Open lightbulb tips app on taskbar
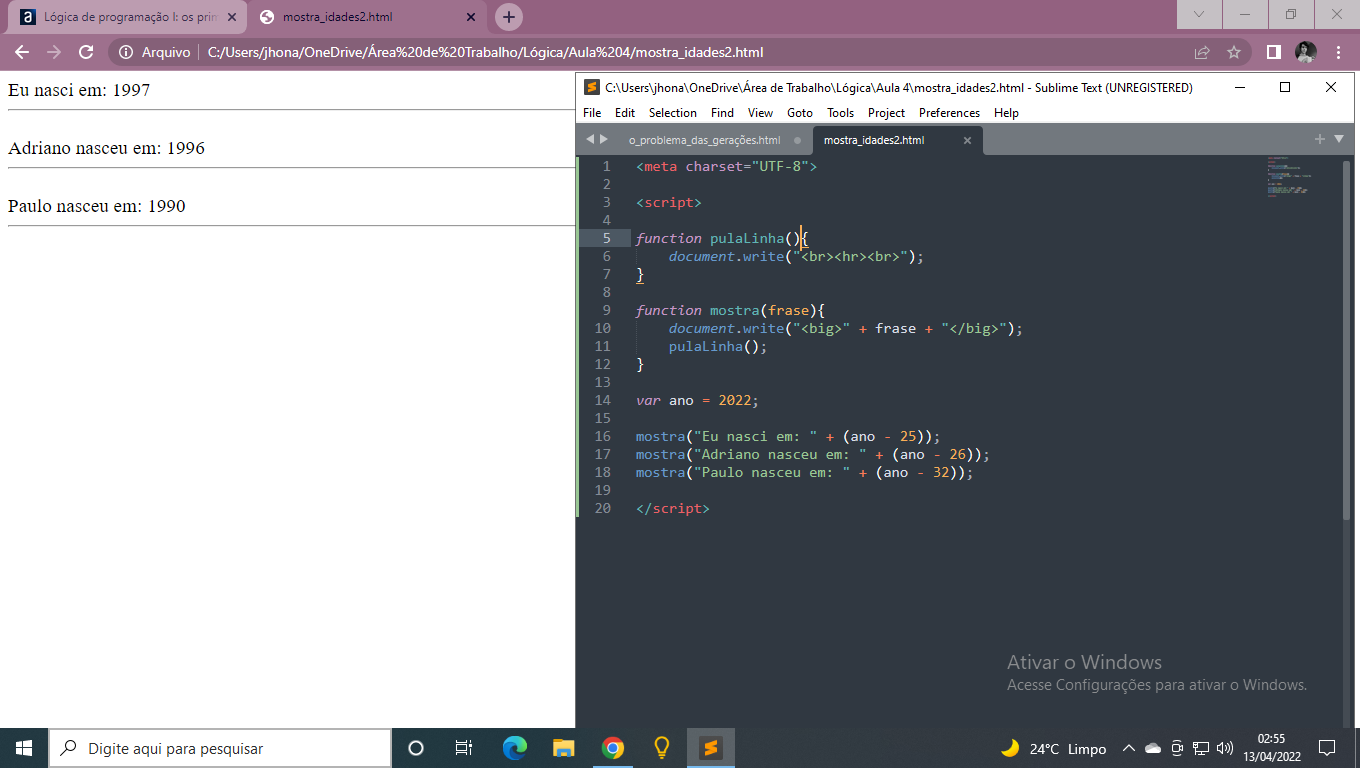The width and height of the screenshot is (1360, 768). (x=661, y=748)
